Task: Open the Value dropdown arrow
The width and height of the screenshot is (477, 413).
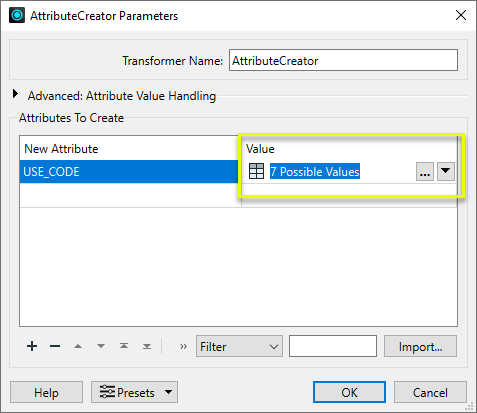Action: (x=446, y=172)
